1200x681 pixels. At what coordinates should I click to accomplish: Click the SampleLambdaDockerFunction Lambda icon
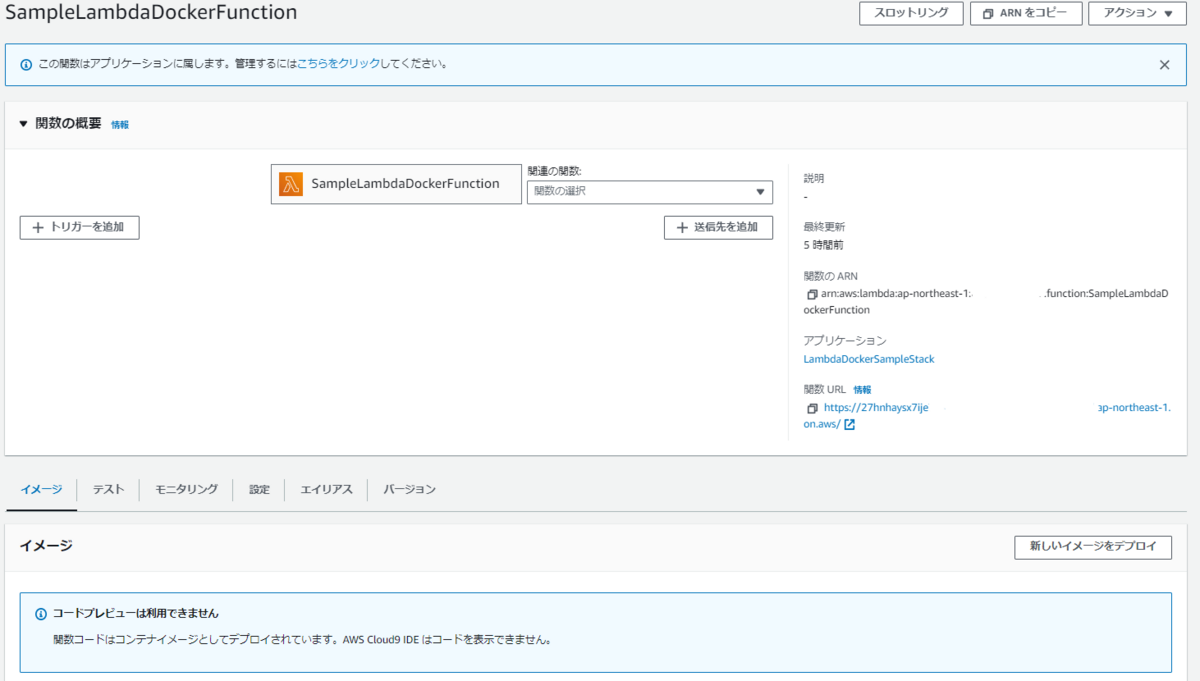[x=290, y=183]
